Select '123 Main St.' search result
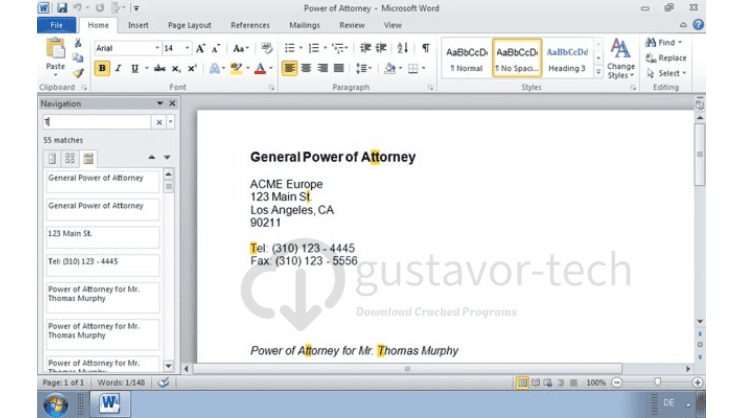This screenshot has height=418, width=743. click(x=103, y=237)
